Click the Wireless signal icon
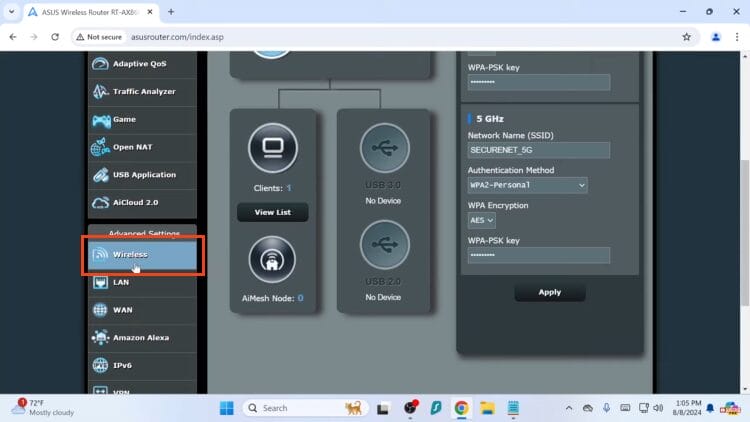 click(x=100, y=255)
